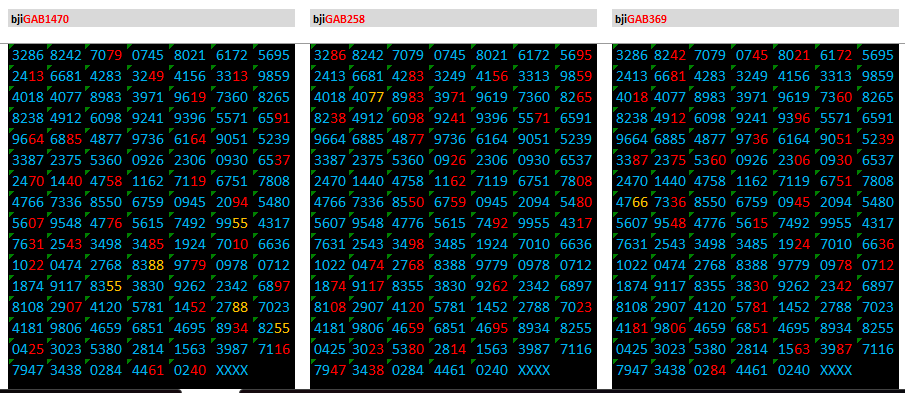
Task: Select cell 0284 with red 84 in GAB369 grid
Action: (710, 370)
